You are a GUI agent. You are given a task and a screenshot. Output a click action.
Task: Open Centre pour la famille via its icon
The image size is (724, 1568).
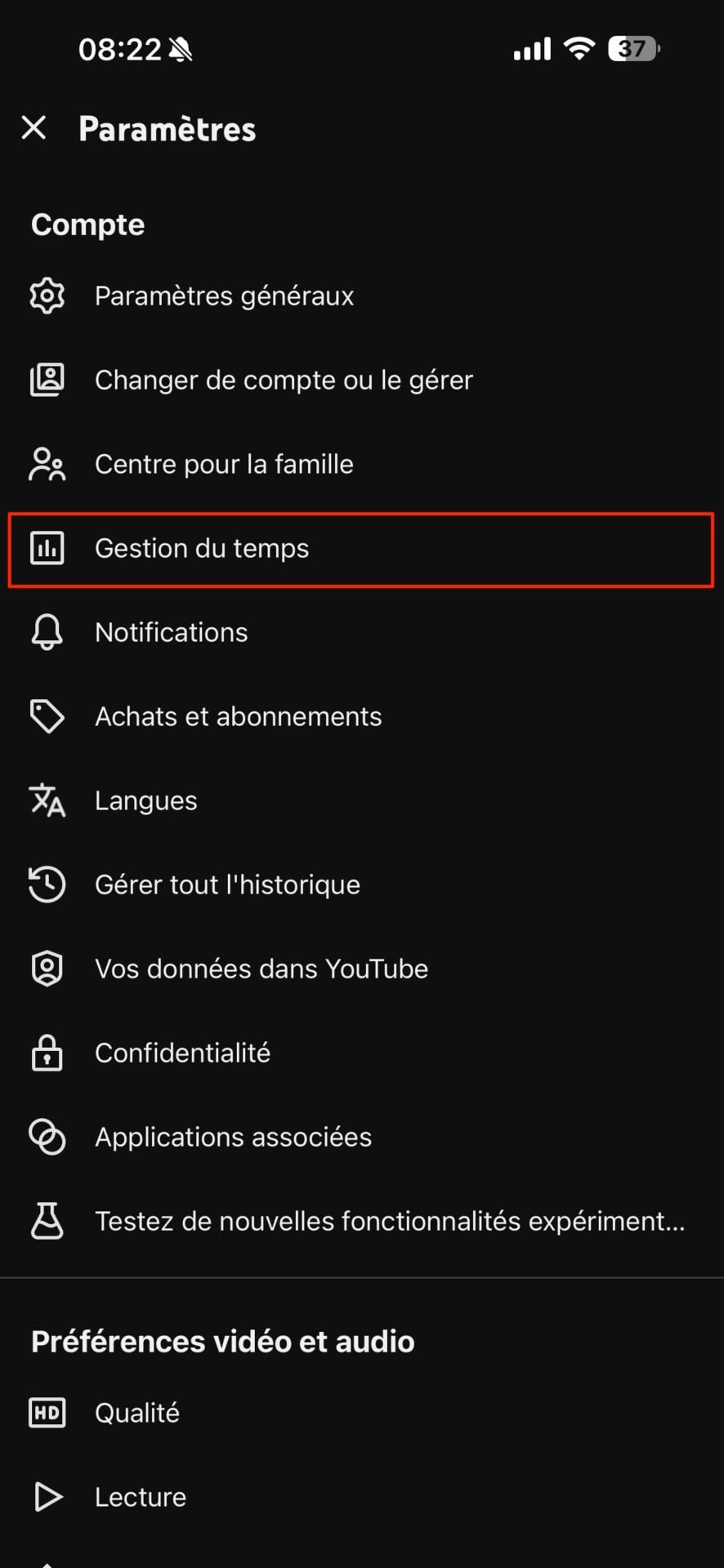[47, 464]
